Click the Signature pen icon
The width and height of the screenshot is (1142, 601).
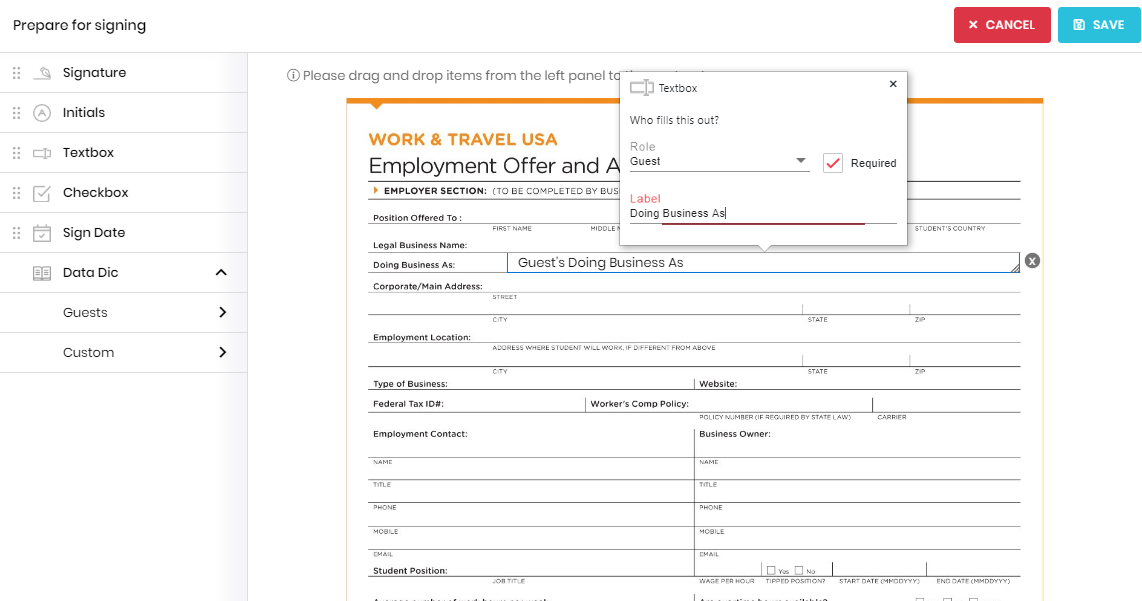[42, 73]
